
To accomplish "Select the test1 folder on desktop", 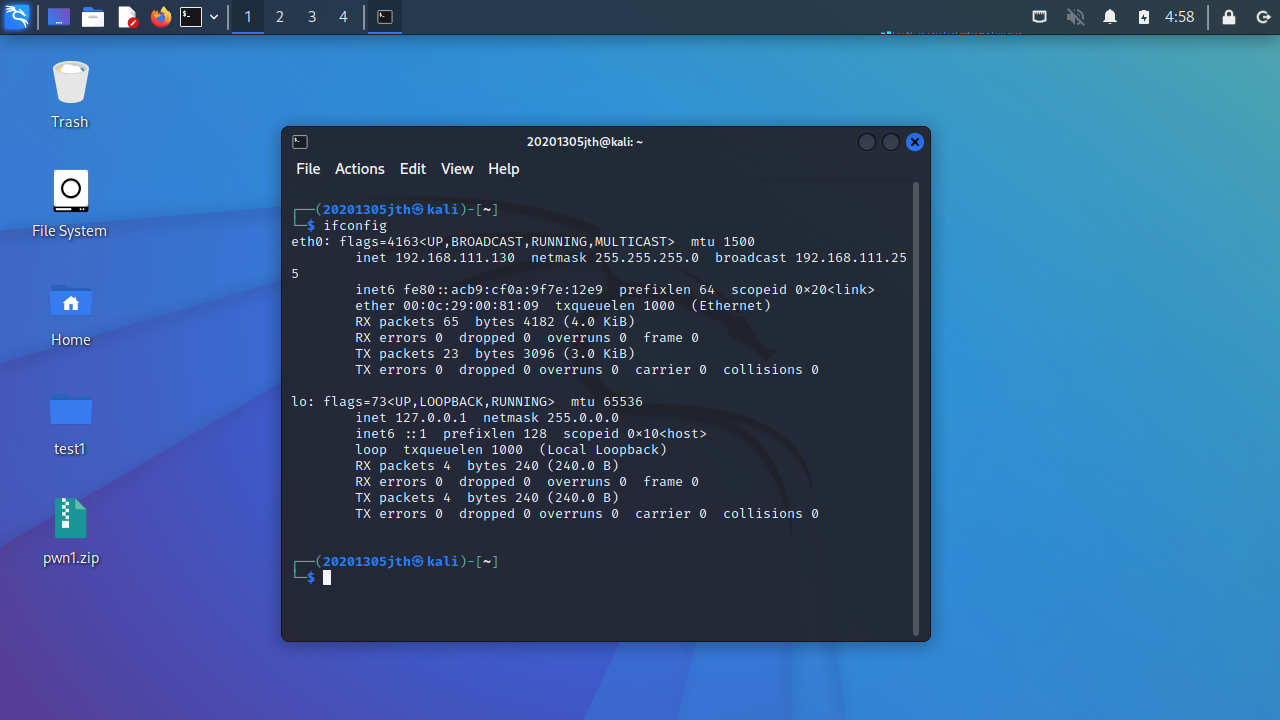I will click(70, 422).
